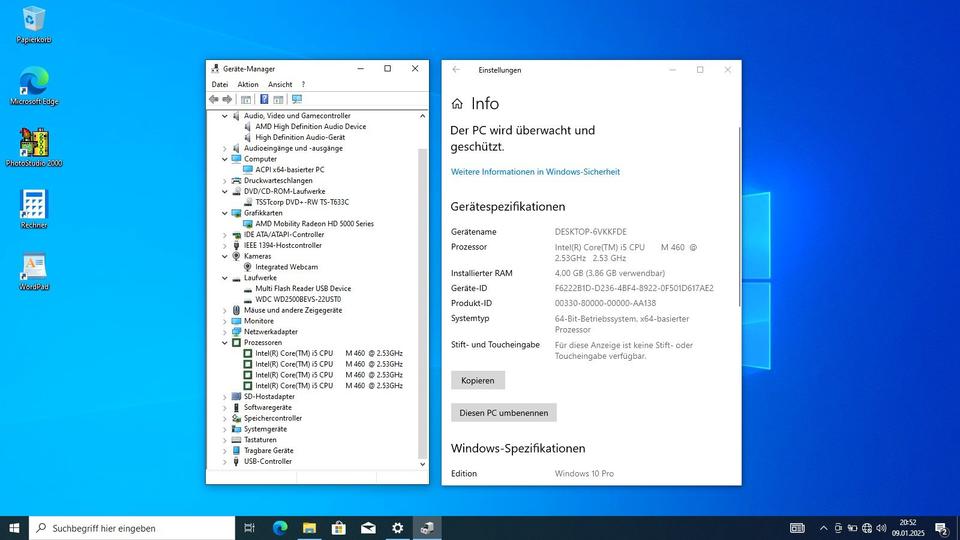The image size is (960, 540).
Task: Select AMD High Definition Audio Device
Action: point(310,127)
